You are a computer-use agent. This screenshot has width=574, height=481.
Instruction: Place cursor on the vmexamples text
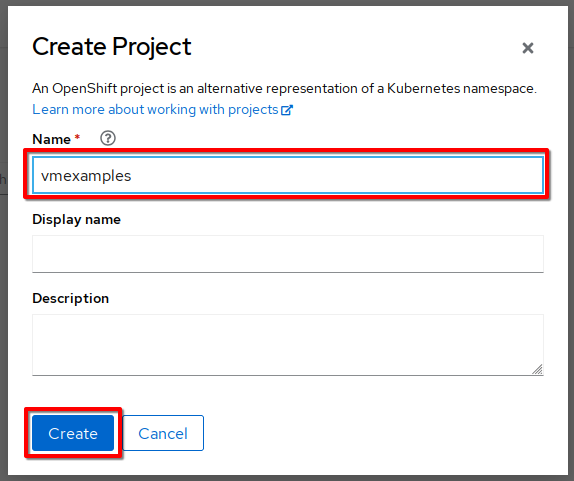pos(86,176)
